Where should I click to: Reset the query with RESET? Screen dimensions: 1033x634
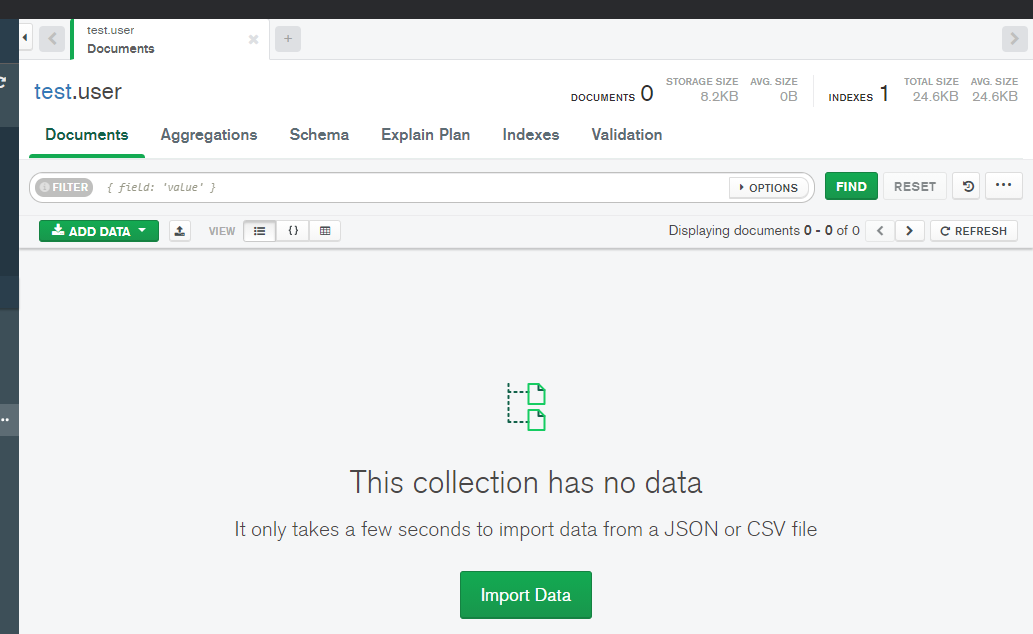[x=914, y=187]
